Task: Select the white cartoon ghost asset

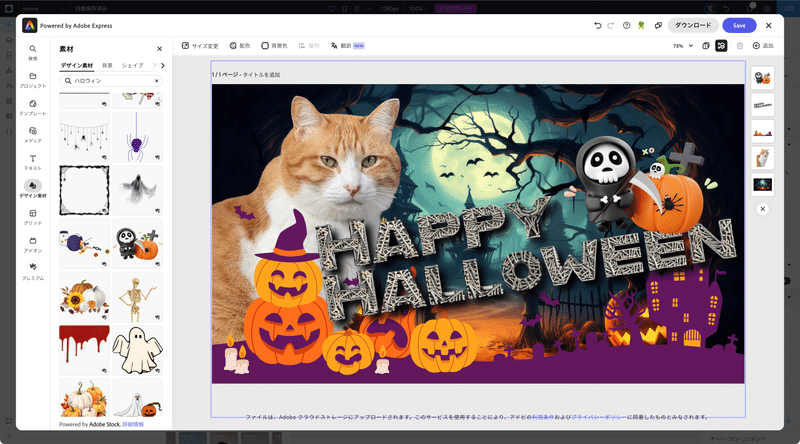Action: 137,350
